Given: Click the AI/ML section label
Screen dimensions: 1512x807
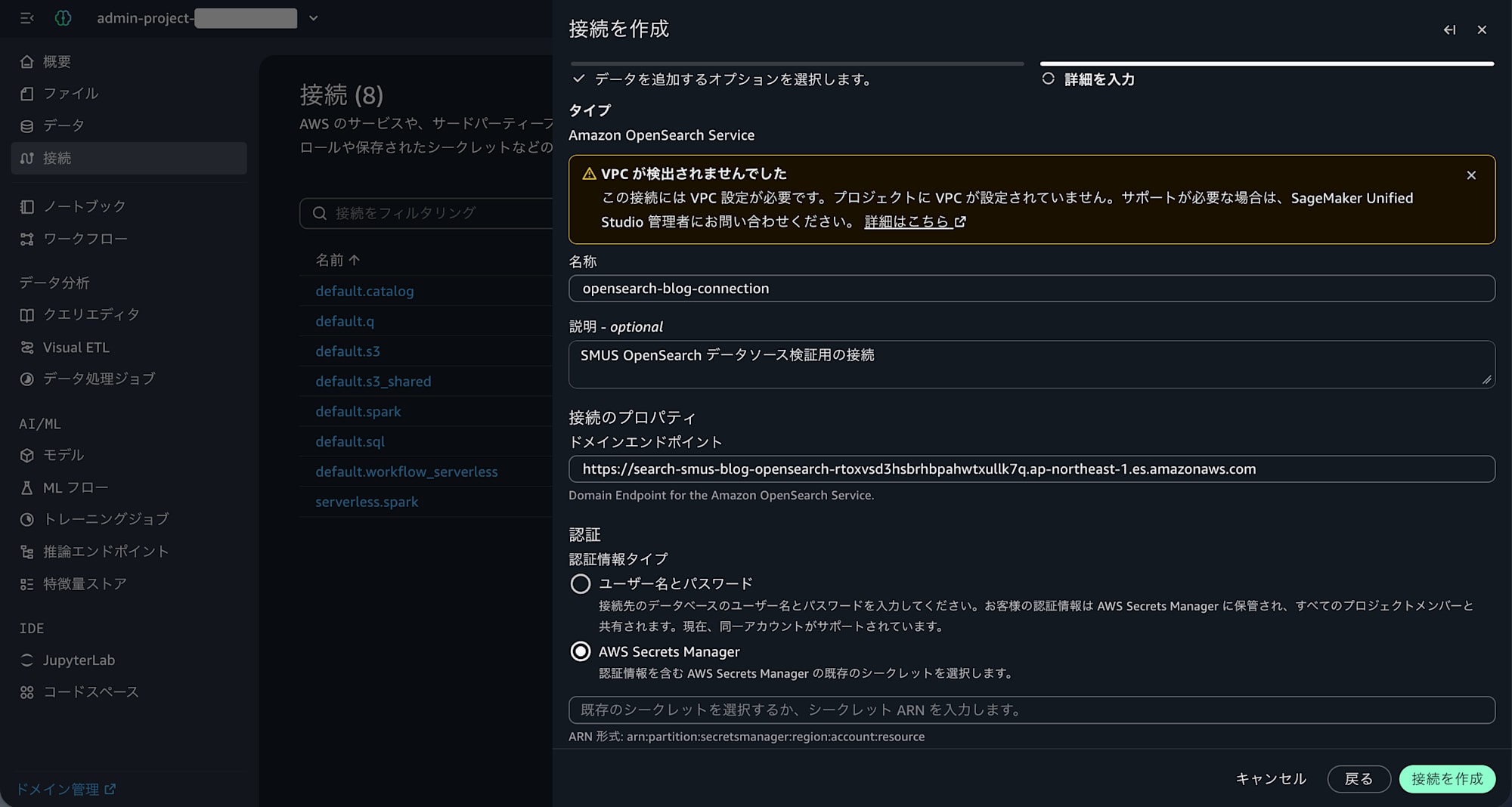Looking at the screenshot, I should [40, 424].
